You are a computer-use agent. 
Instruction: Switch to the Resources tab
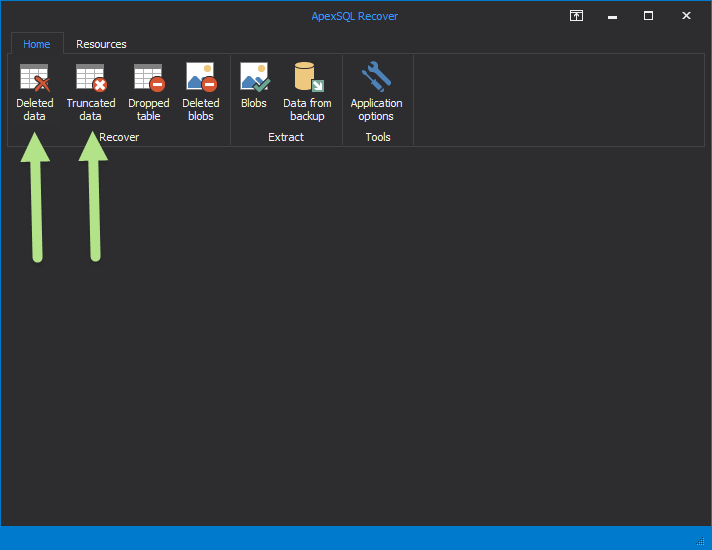(101, 44)
